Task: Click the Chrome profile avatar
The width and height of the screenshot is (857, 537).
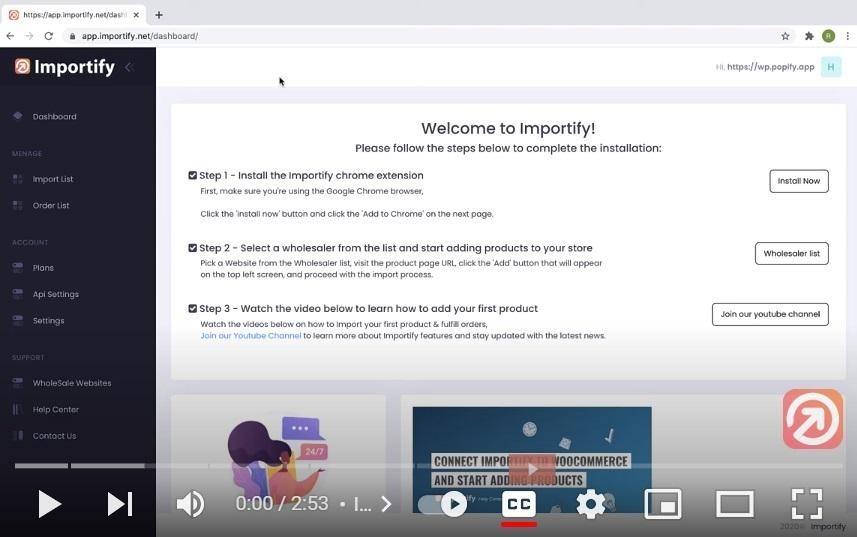Action: (829, 36)
